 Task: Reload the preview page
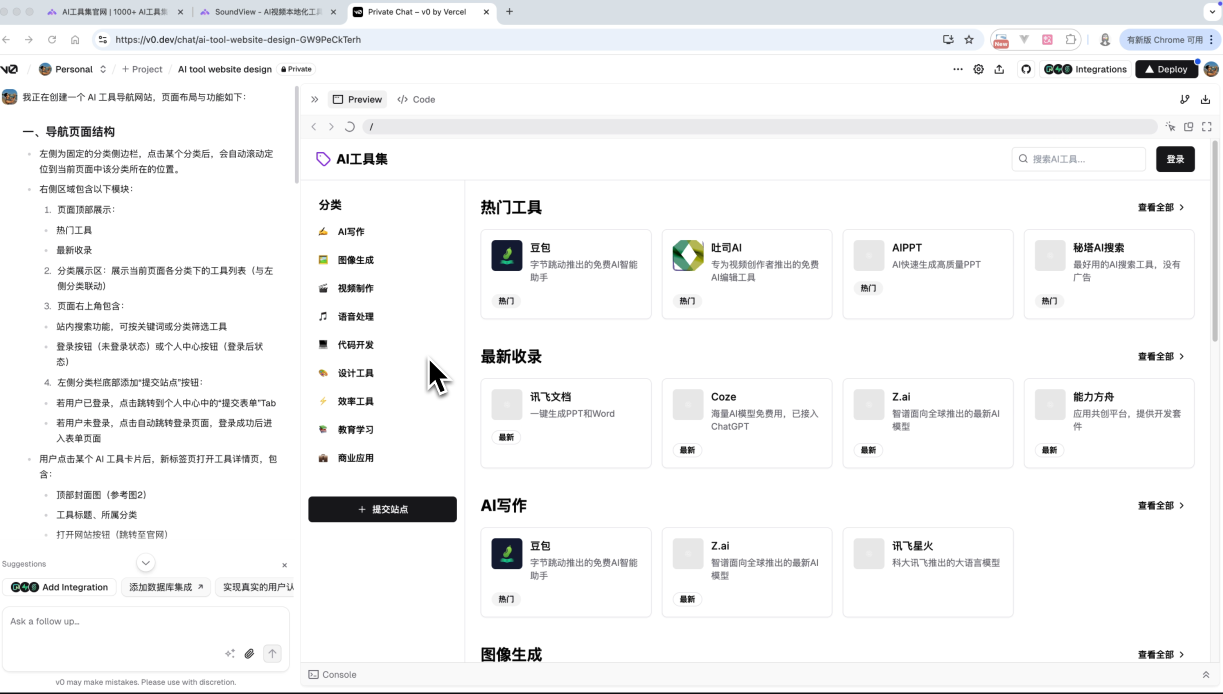pos(349,127)
